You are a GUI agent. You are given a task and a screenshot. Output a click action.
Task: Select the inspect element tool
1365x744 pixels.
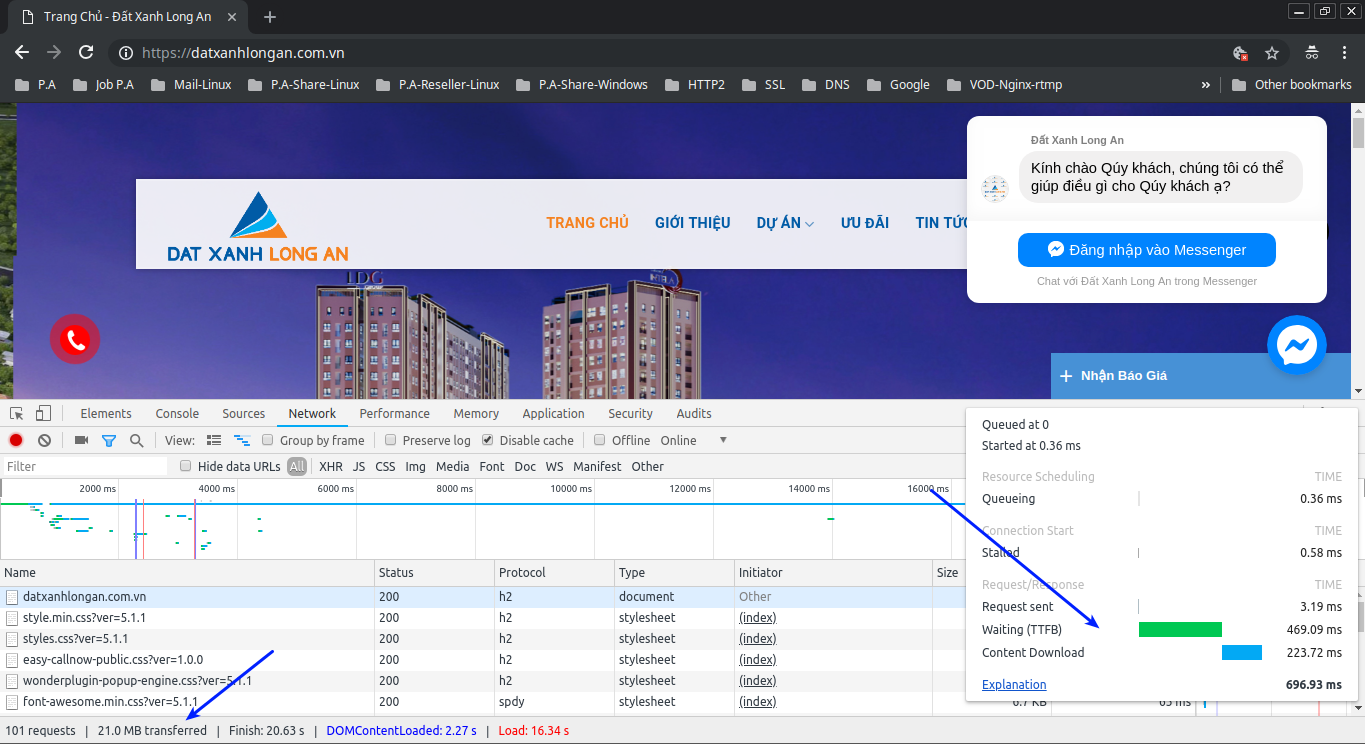point(17,413)
